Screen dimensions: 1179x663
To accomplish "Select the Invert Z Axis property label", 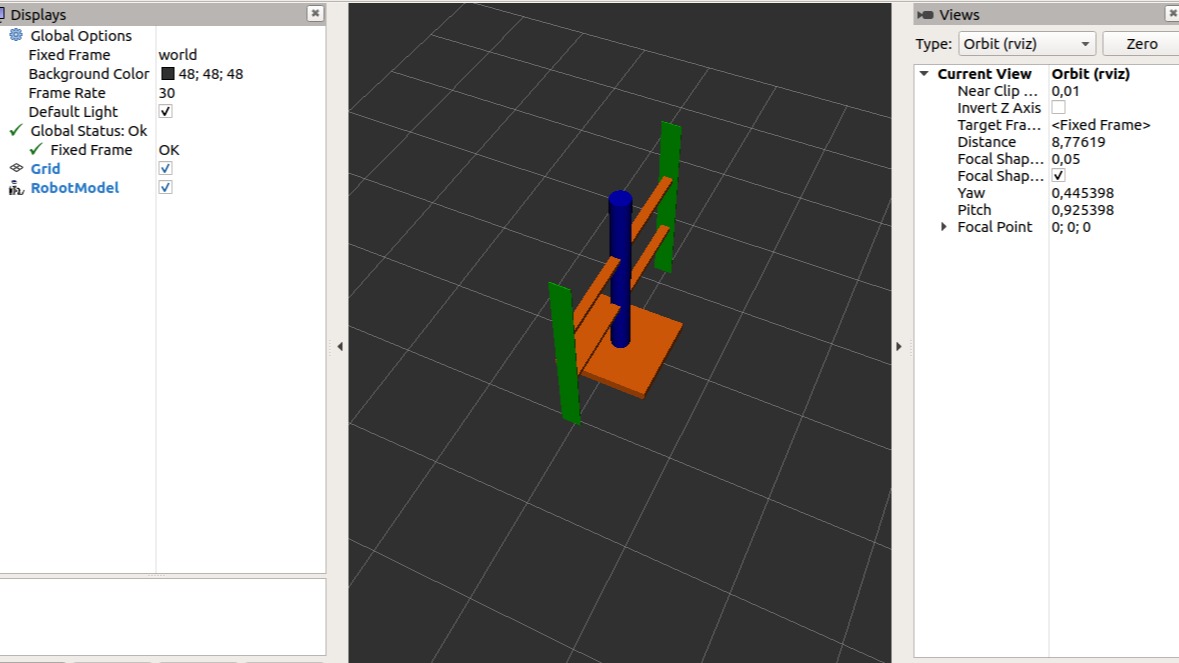I will coord(999,107).
